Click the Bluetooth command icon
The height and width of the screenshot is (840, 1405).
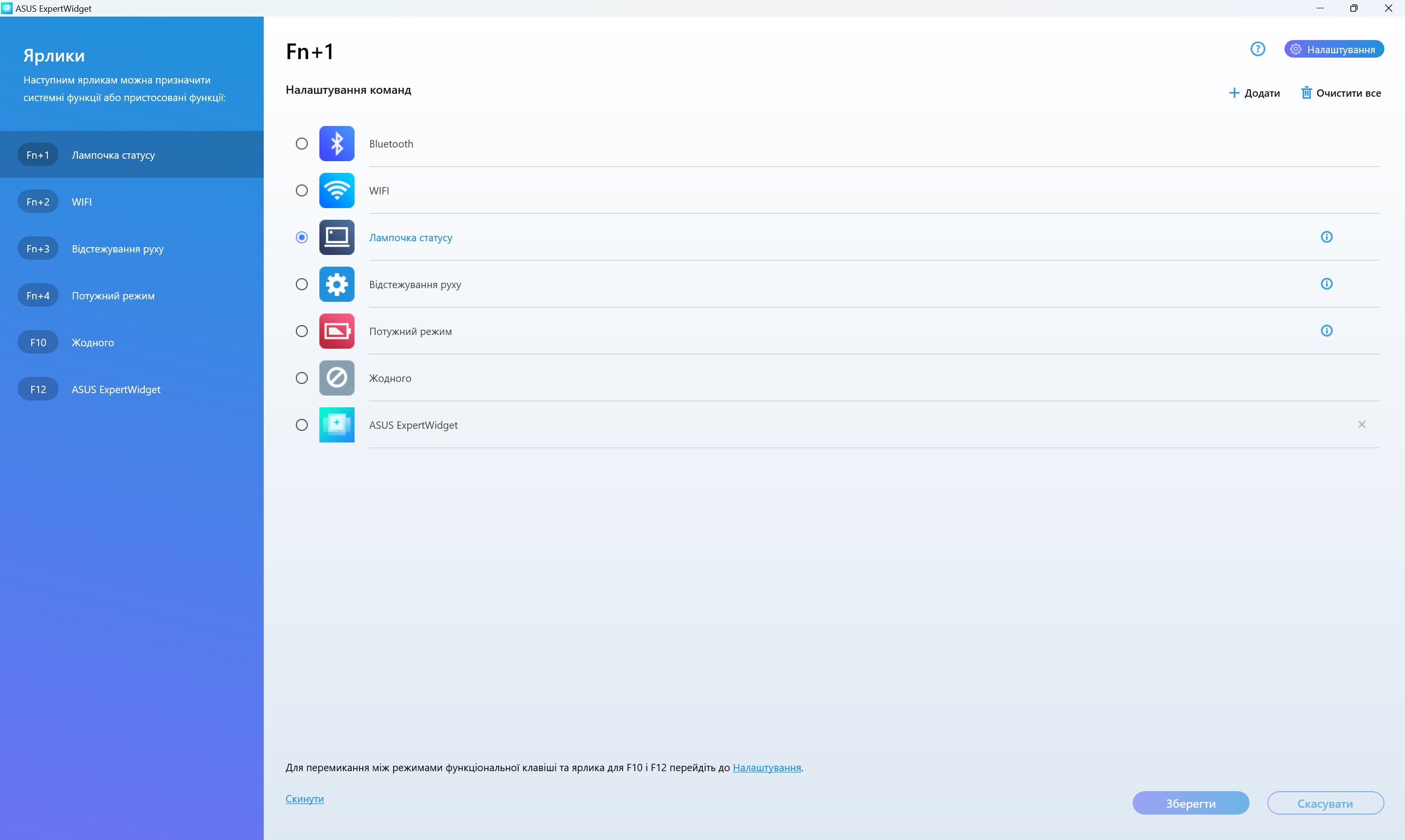[x=336, y=144]
